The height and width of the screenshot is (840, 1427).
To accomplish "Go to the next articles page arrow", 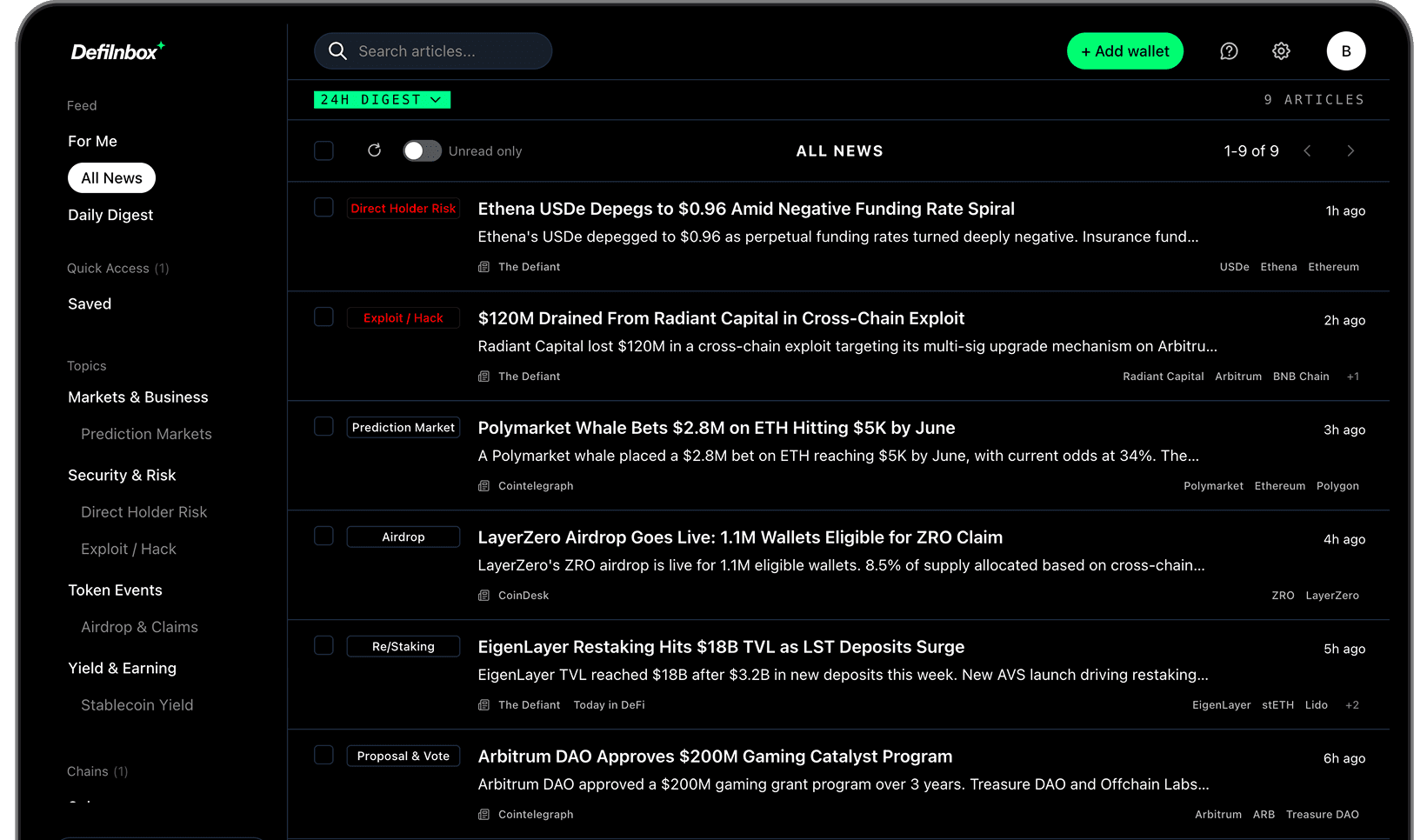I will coord(1350,150).
